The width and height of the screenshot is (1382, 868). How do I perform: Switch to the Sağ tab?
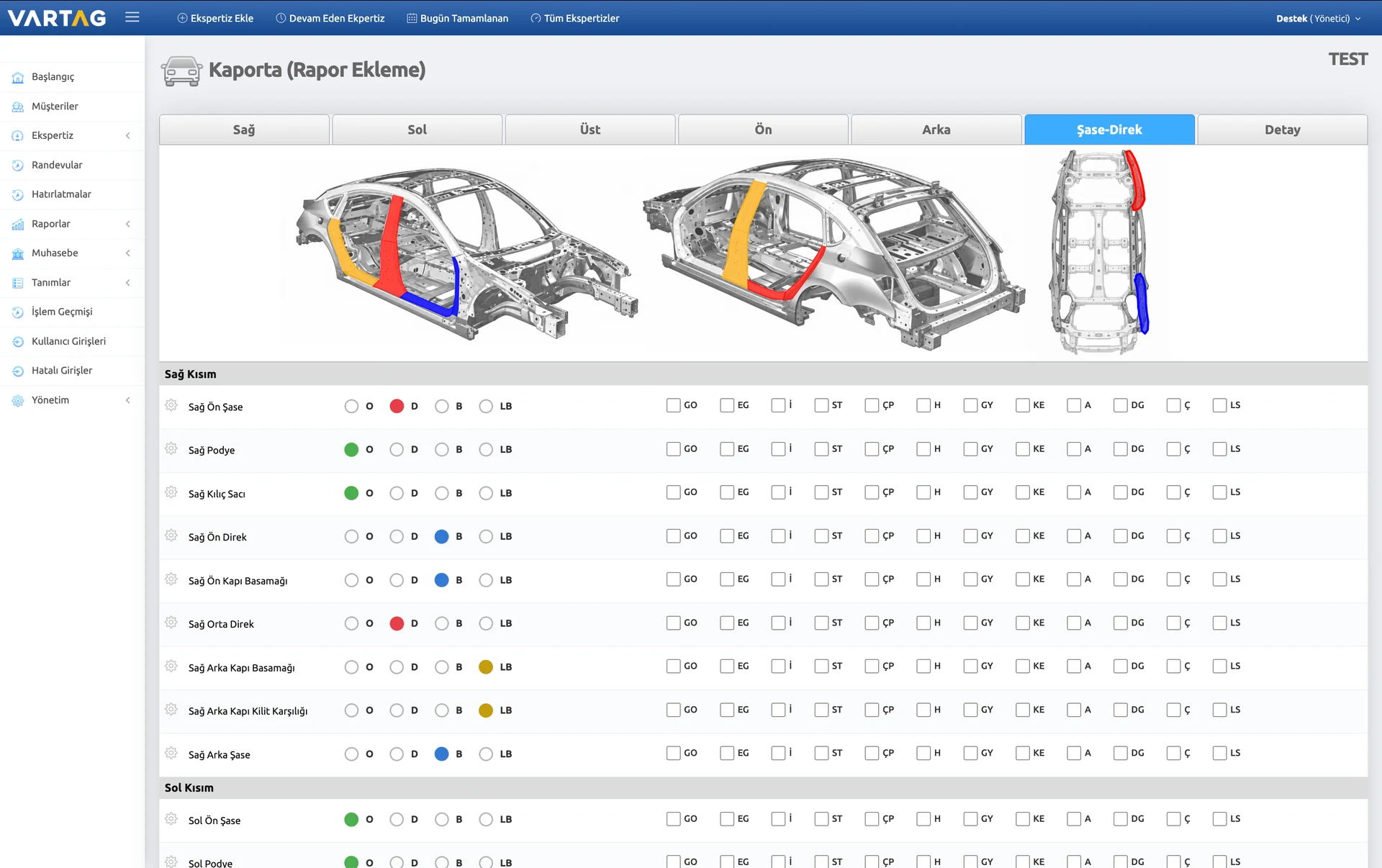coord(244,130)
